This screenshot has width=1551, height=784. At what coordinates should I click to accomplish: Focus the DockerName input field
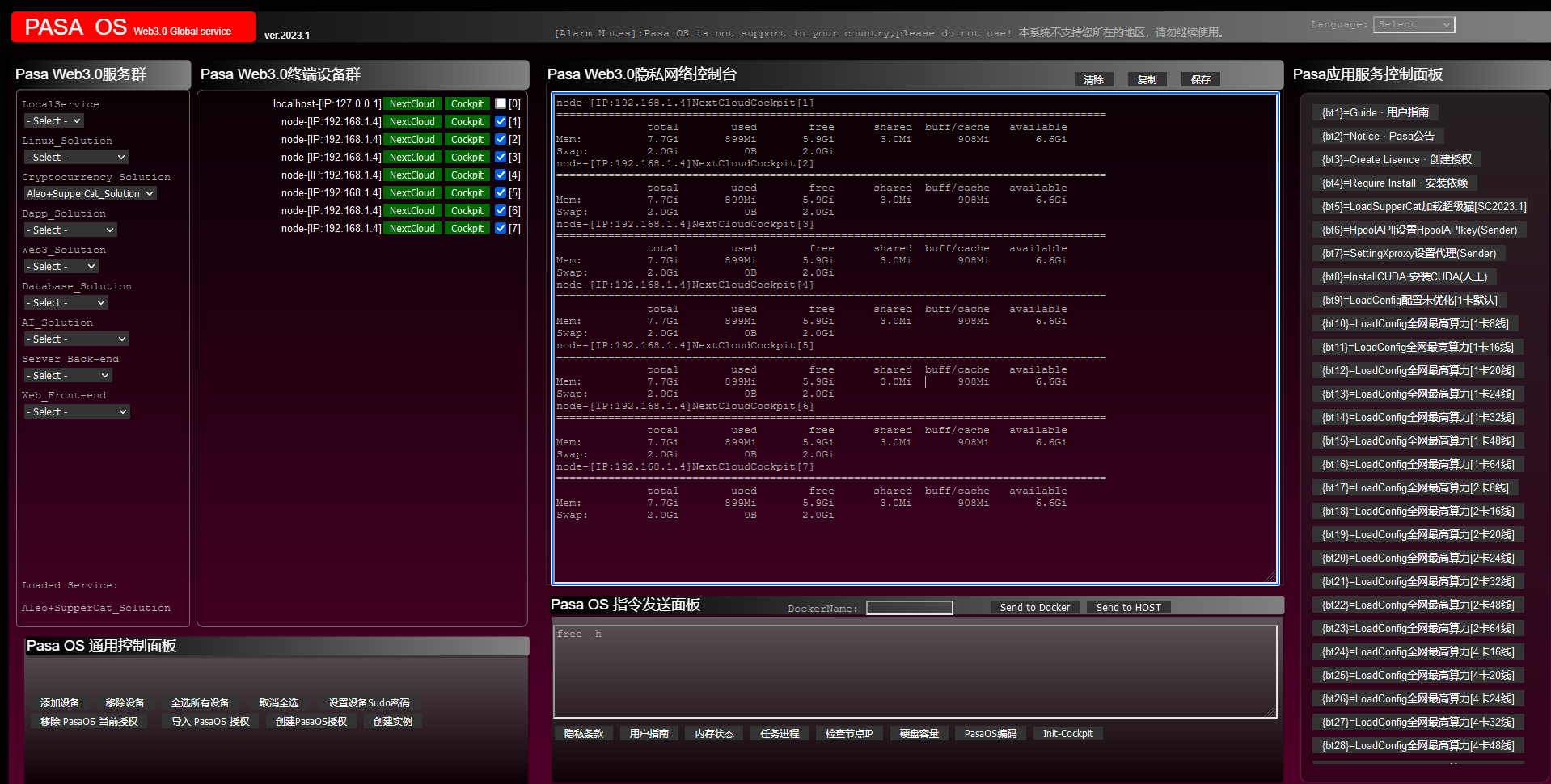point(910,608)
